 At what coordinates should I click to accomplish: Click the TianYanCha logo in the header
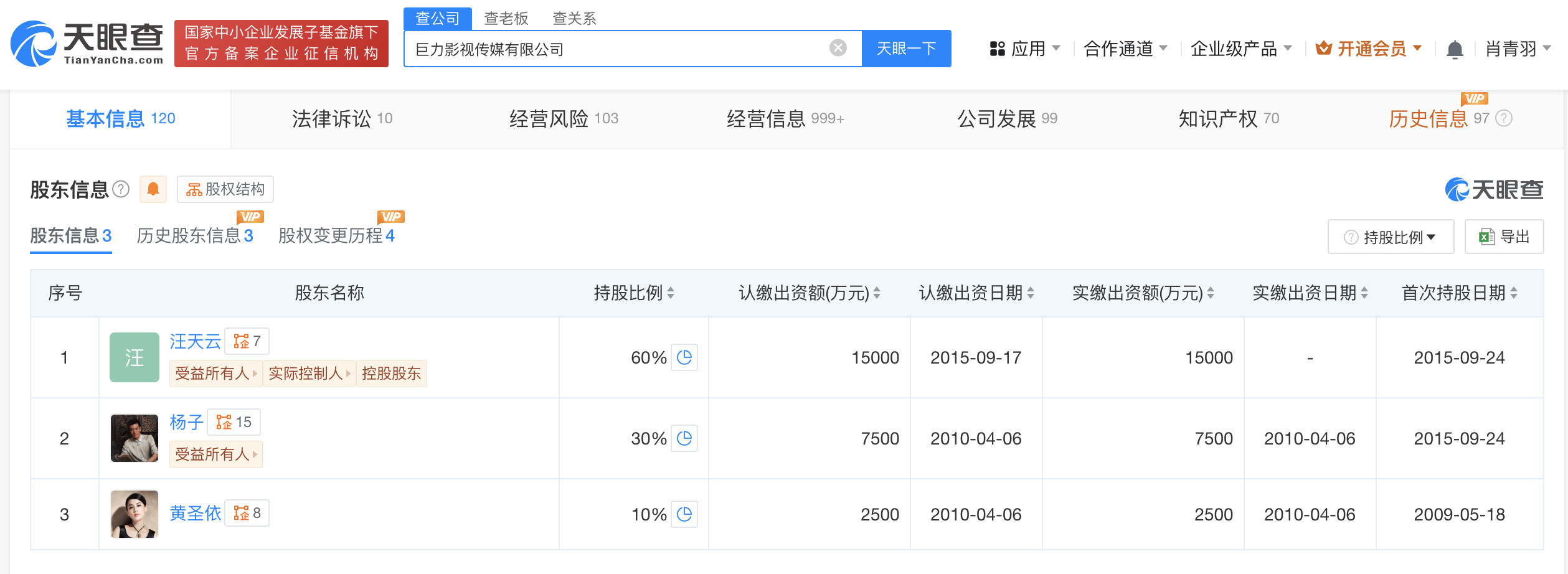tap(87, 44)
